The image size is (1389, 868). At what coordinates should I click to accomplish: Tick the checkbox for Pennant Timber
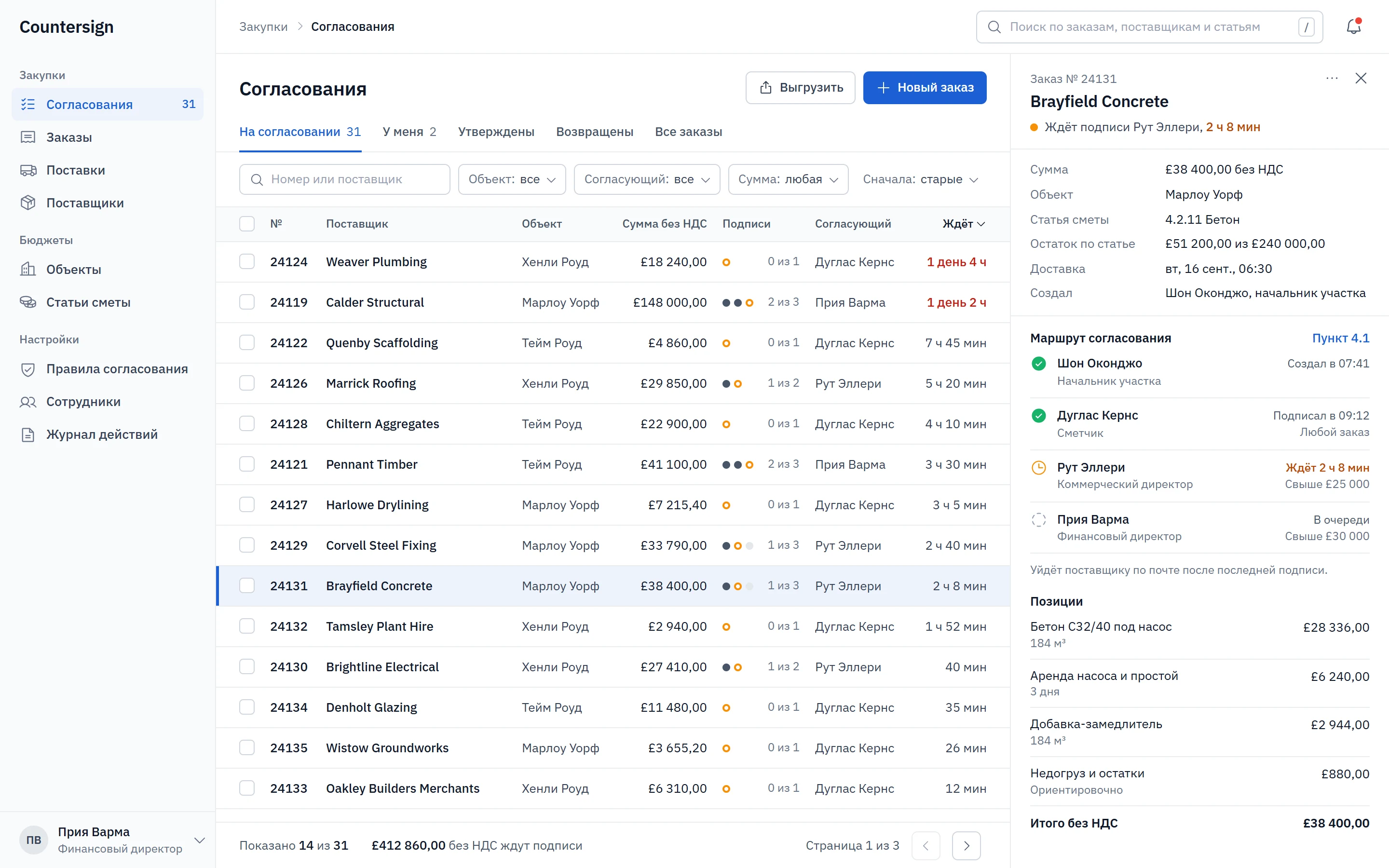(x=247, y=464)
